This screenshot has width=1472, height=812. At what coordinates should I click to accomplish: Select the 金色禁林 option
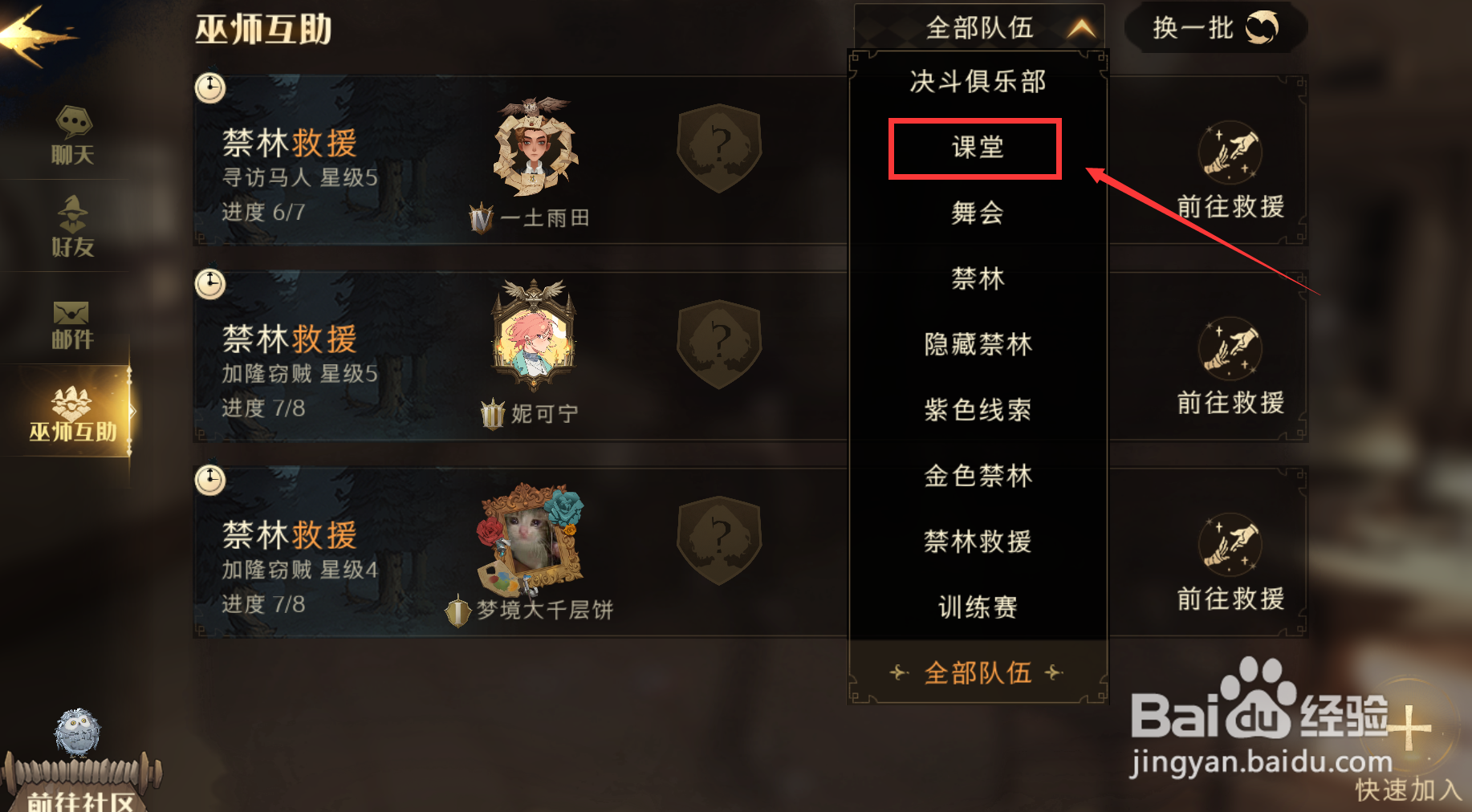[978, 476]
